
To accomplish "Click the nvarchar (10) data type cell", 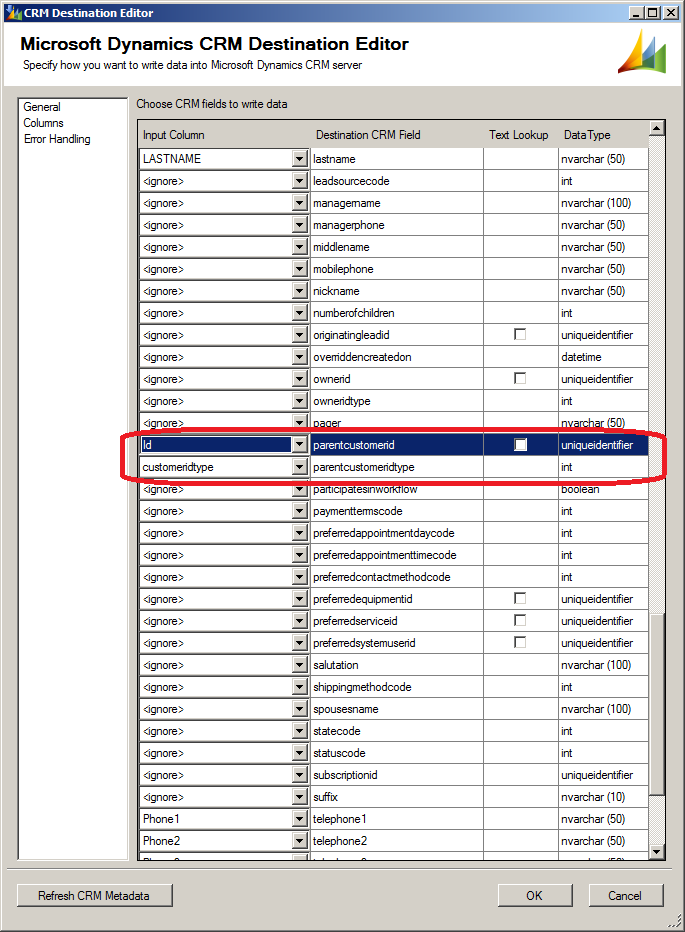I will pos(603,796).
